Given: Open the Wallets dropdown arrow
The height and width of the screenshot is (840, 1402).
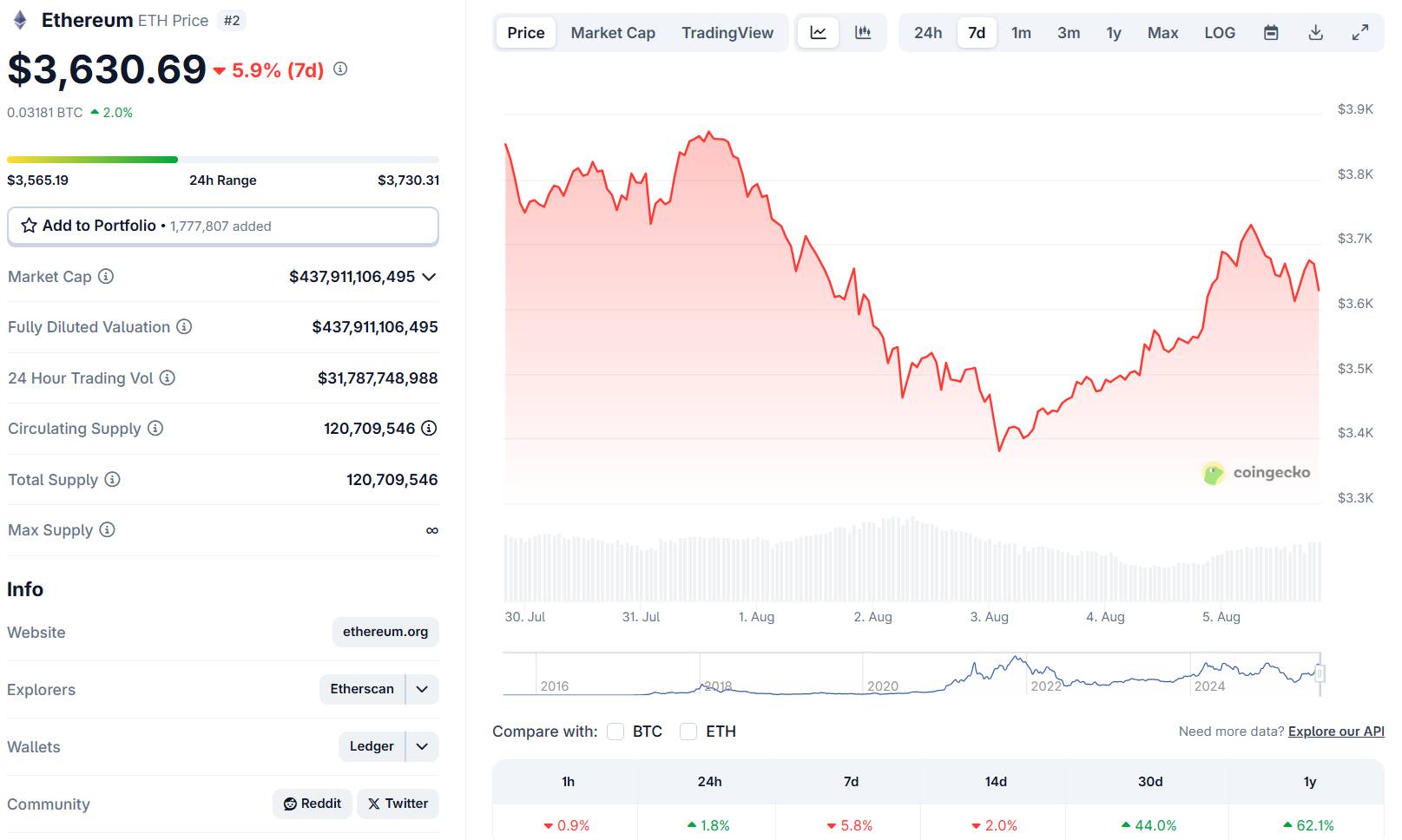Looking at the screenshot, I should point(422,746).
